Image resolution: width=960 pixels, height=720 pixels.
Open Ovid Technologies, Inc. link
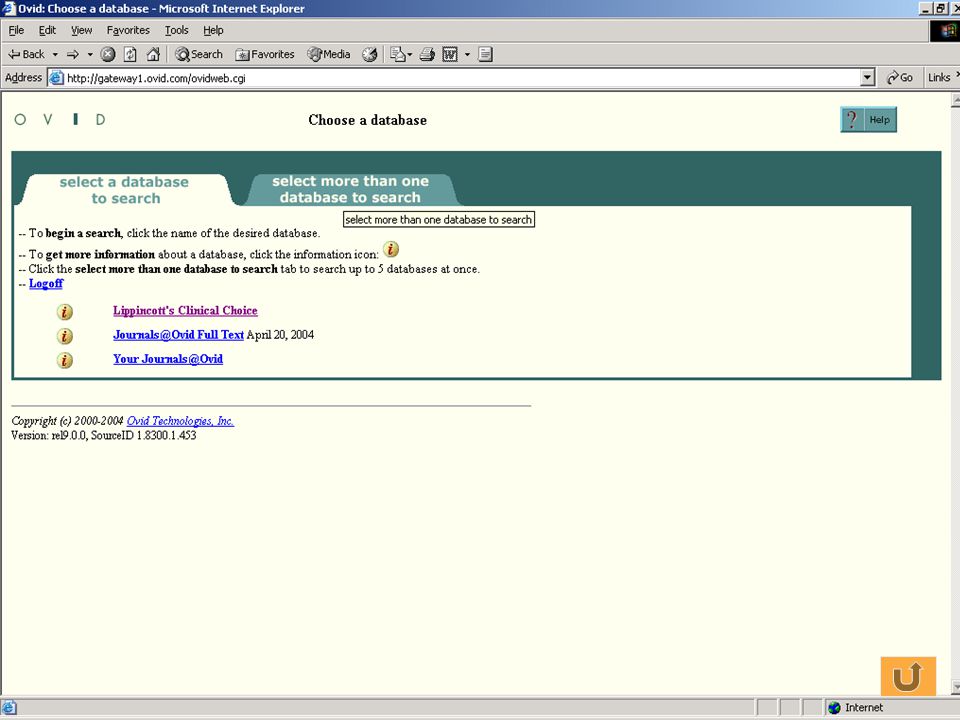tap(180, 421)
